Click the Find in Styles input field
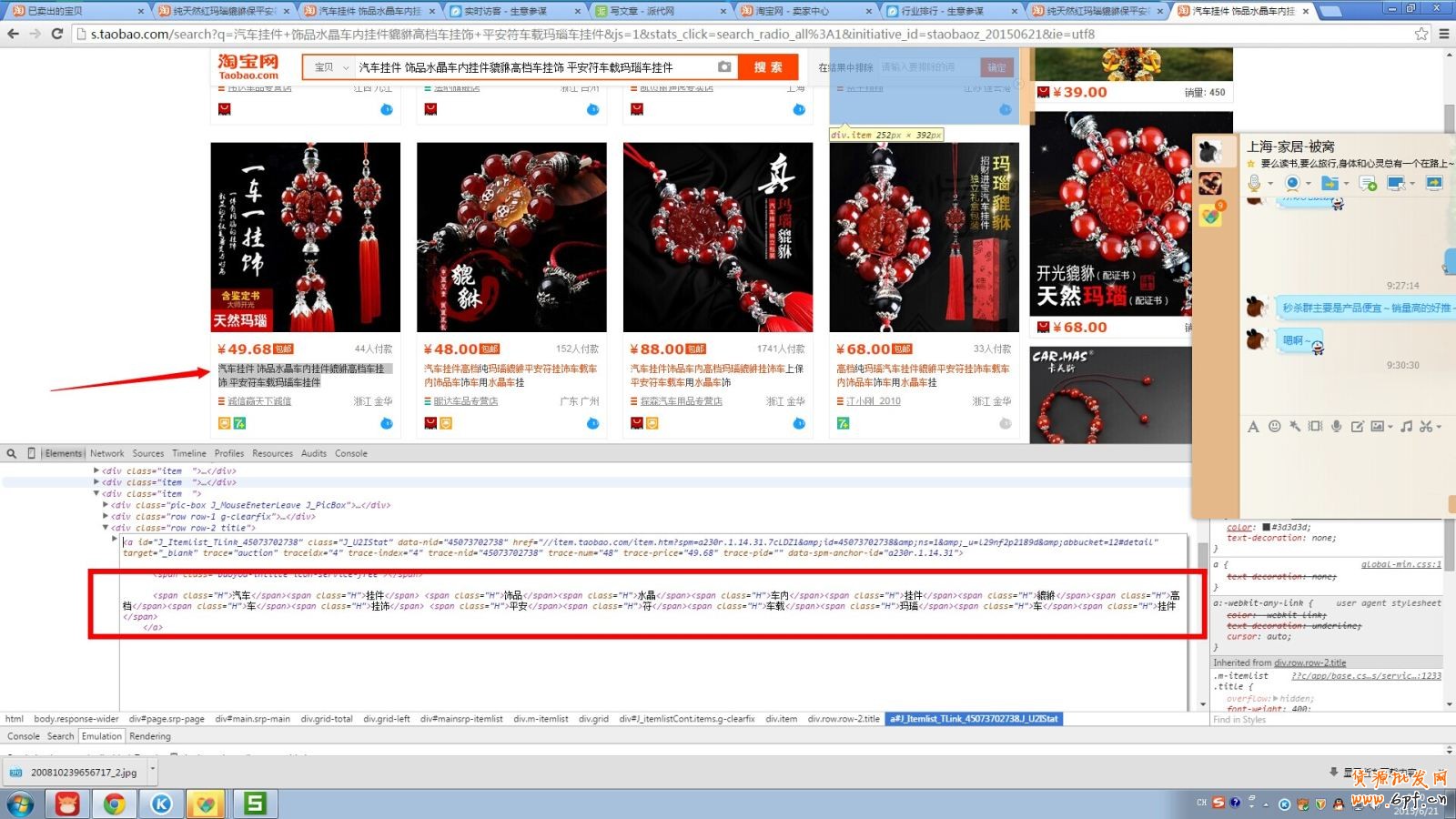 [x=1319, y=719]
